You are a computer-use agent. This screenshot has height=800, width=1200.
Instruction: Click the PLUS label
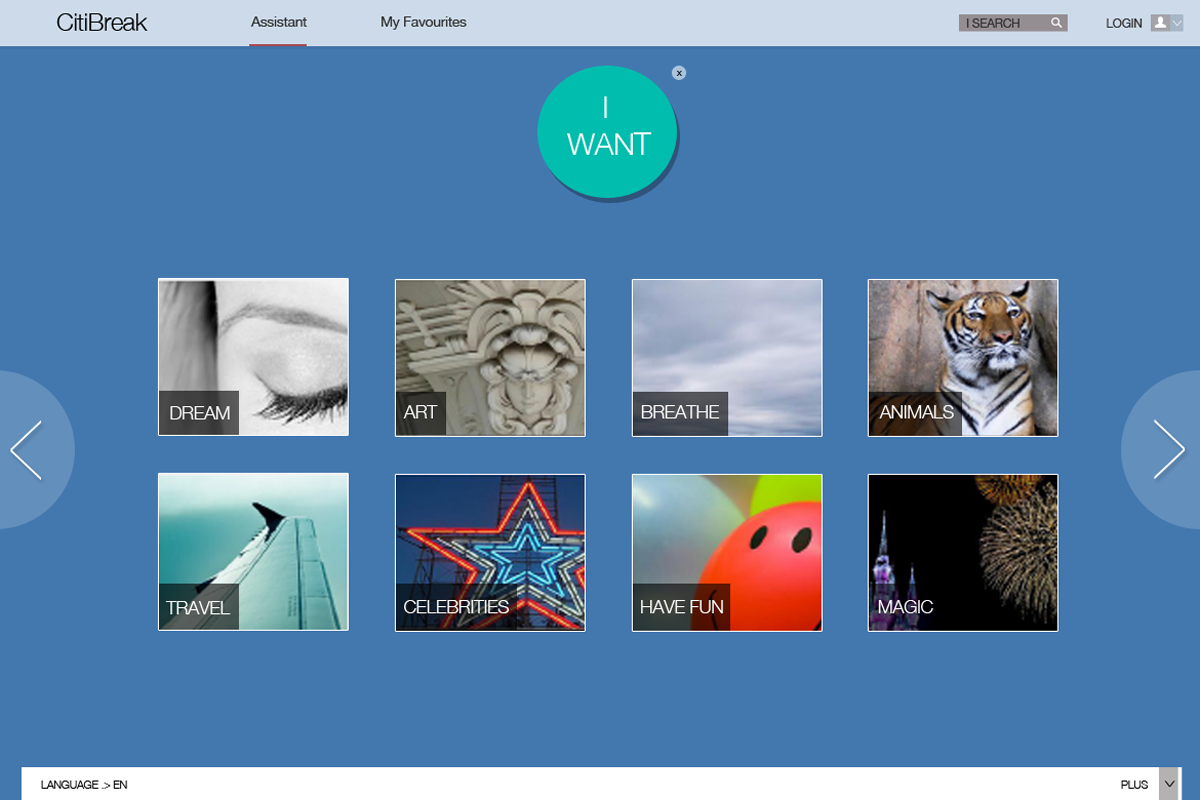[x=1134, y=785]
